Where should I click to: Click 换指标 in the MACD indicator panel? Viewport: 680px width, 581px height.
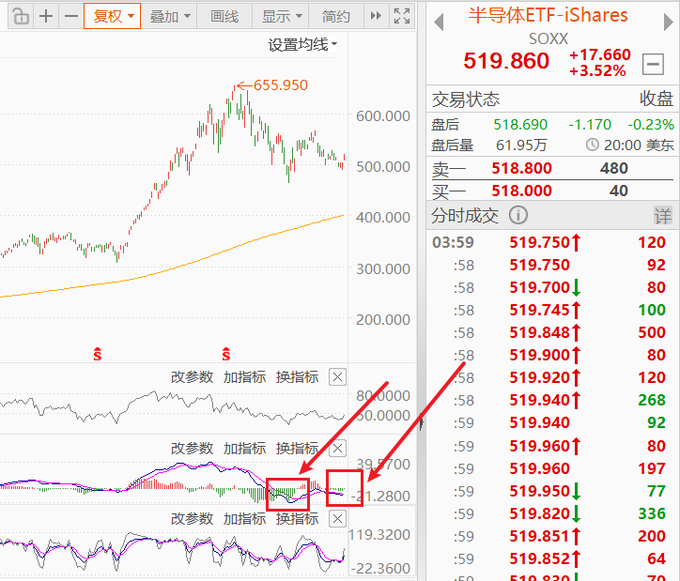click(x=297, y=448)
